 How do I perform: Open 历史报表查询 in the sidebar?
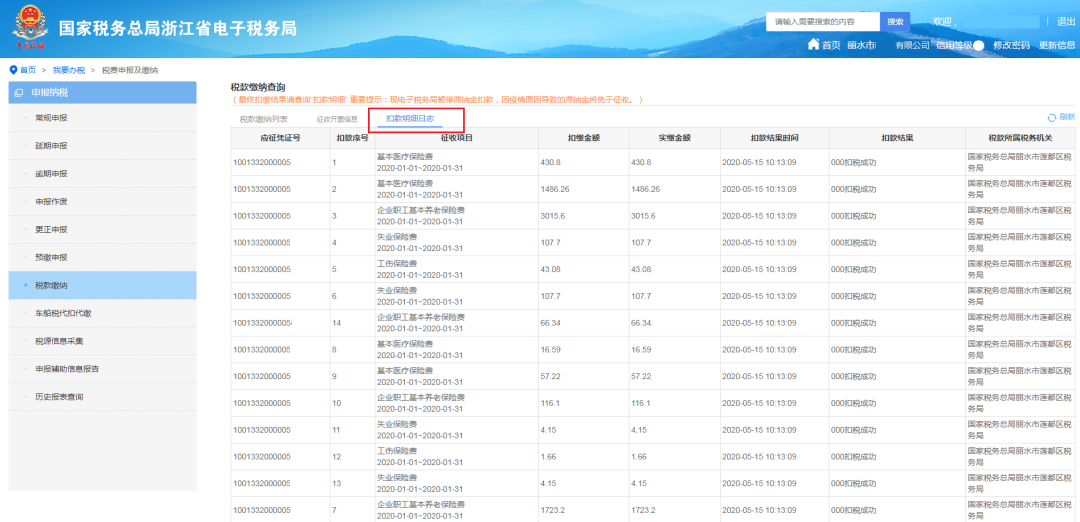click(x=103, y=397)
